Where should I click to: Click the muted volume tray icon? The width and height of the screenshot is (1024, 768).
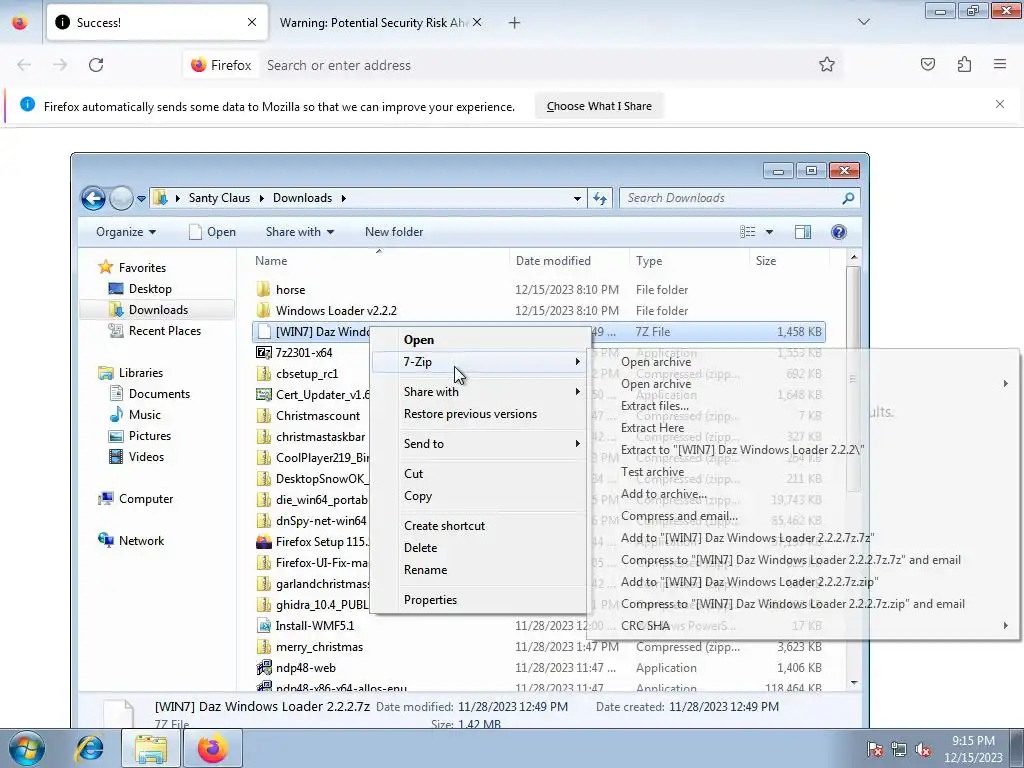coord(923,749)
